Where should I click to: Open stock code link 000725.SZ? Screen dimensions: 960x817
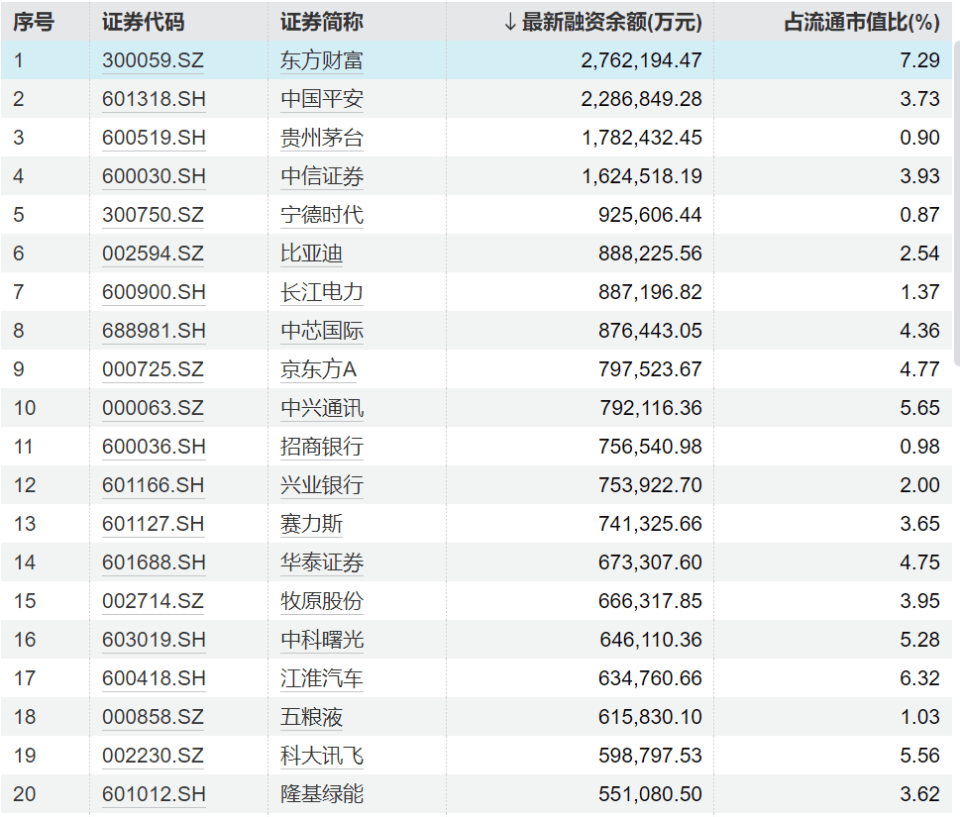pos(153,369)
